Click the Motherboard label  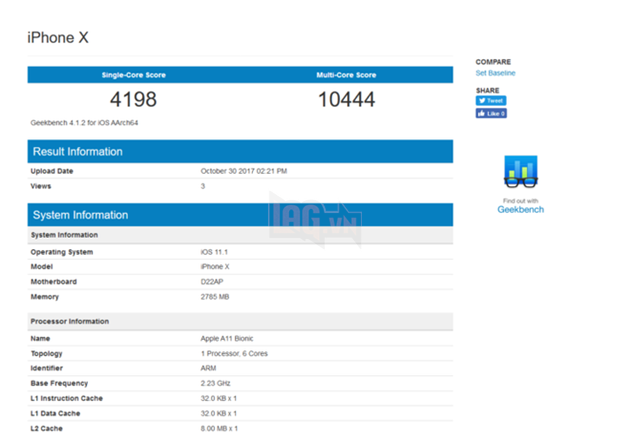tap(54, 282)
